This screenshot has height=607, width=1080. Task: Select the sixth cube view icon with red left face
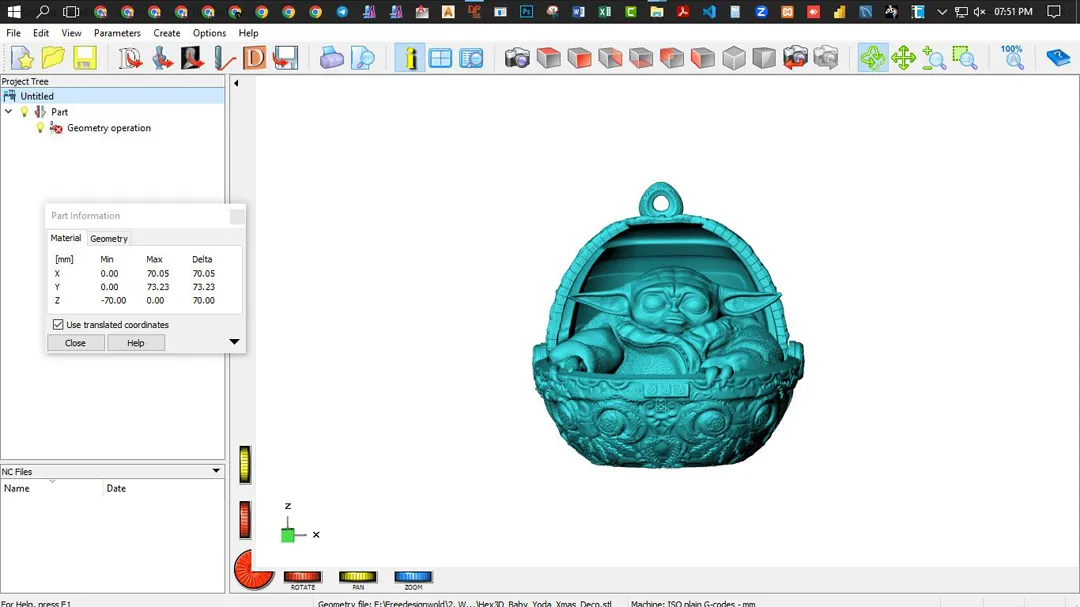coord(703,59)
